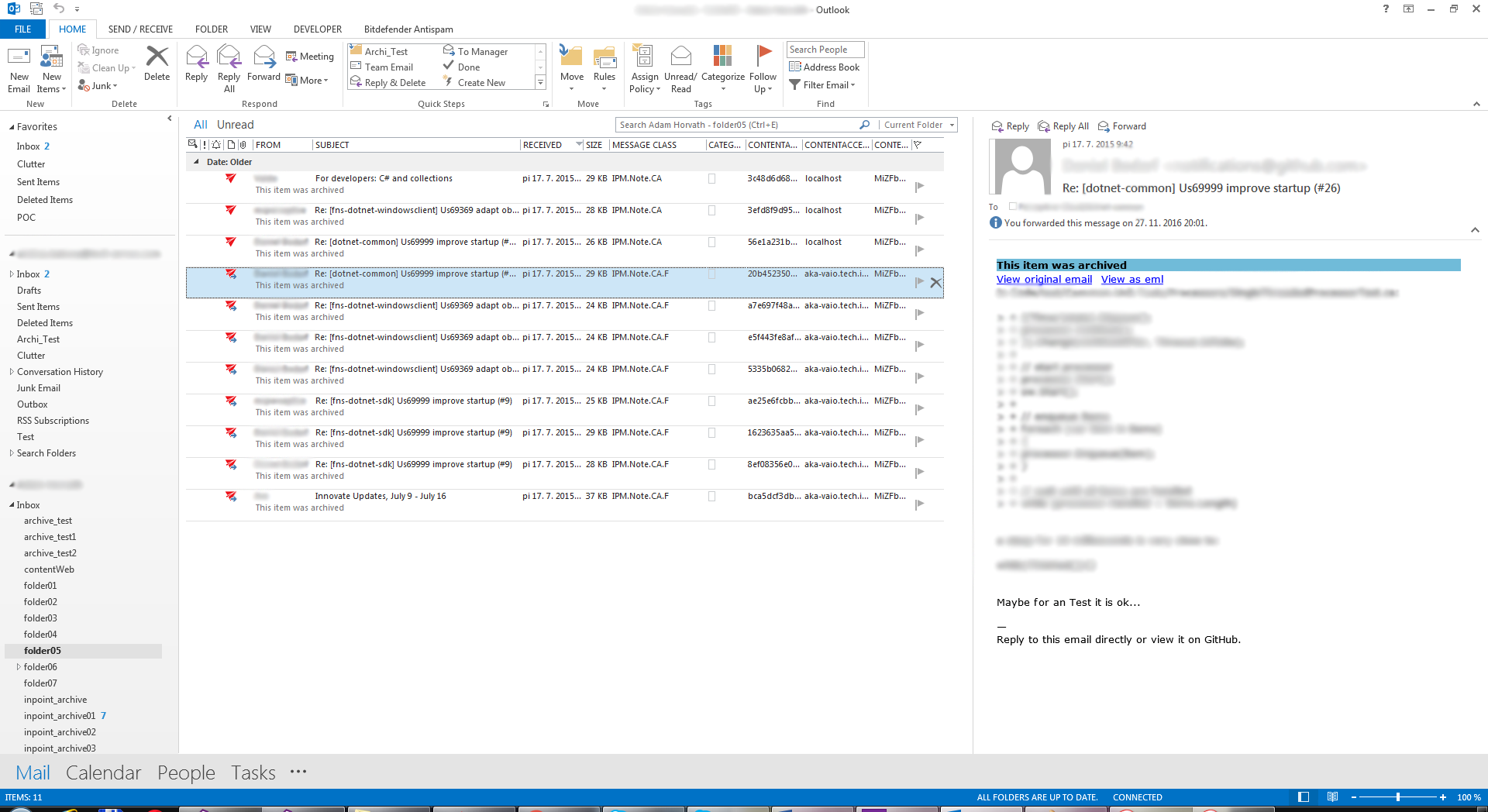Flag the Innovate Updates email

[919, 504]
